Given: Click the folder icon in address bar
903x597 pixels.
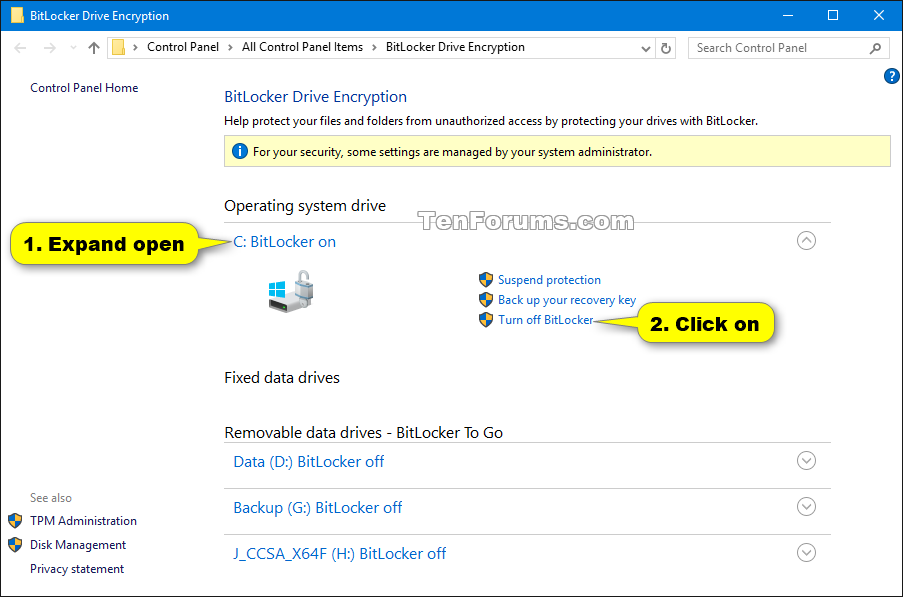Looking at the screenshot, I should [119, 47].
